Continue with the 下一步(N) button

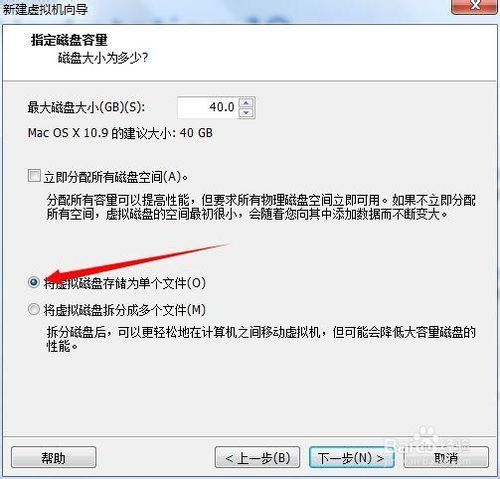[x=352, y=458]
